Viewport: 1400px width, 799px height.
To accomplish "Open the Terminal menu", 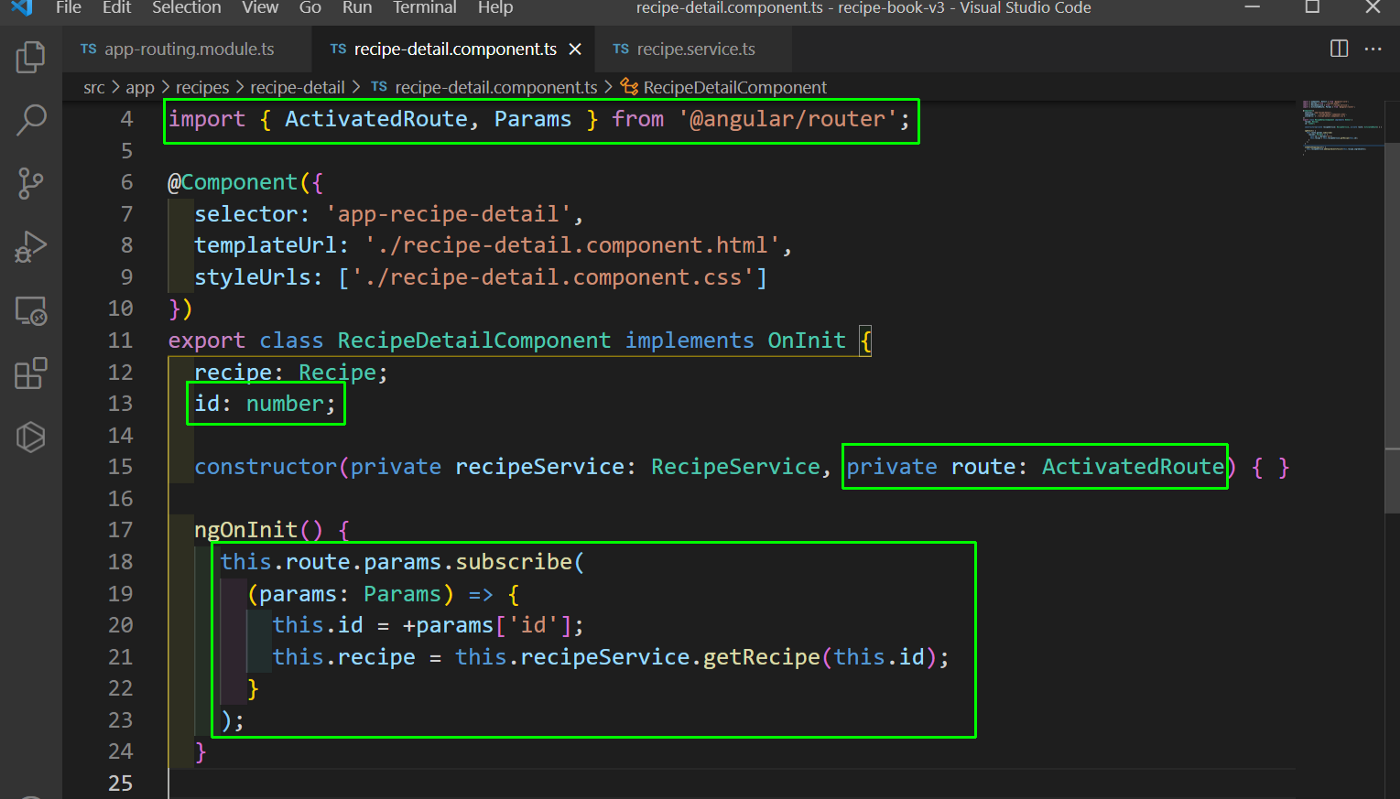I will 425,8.
